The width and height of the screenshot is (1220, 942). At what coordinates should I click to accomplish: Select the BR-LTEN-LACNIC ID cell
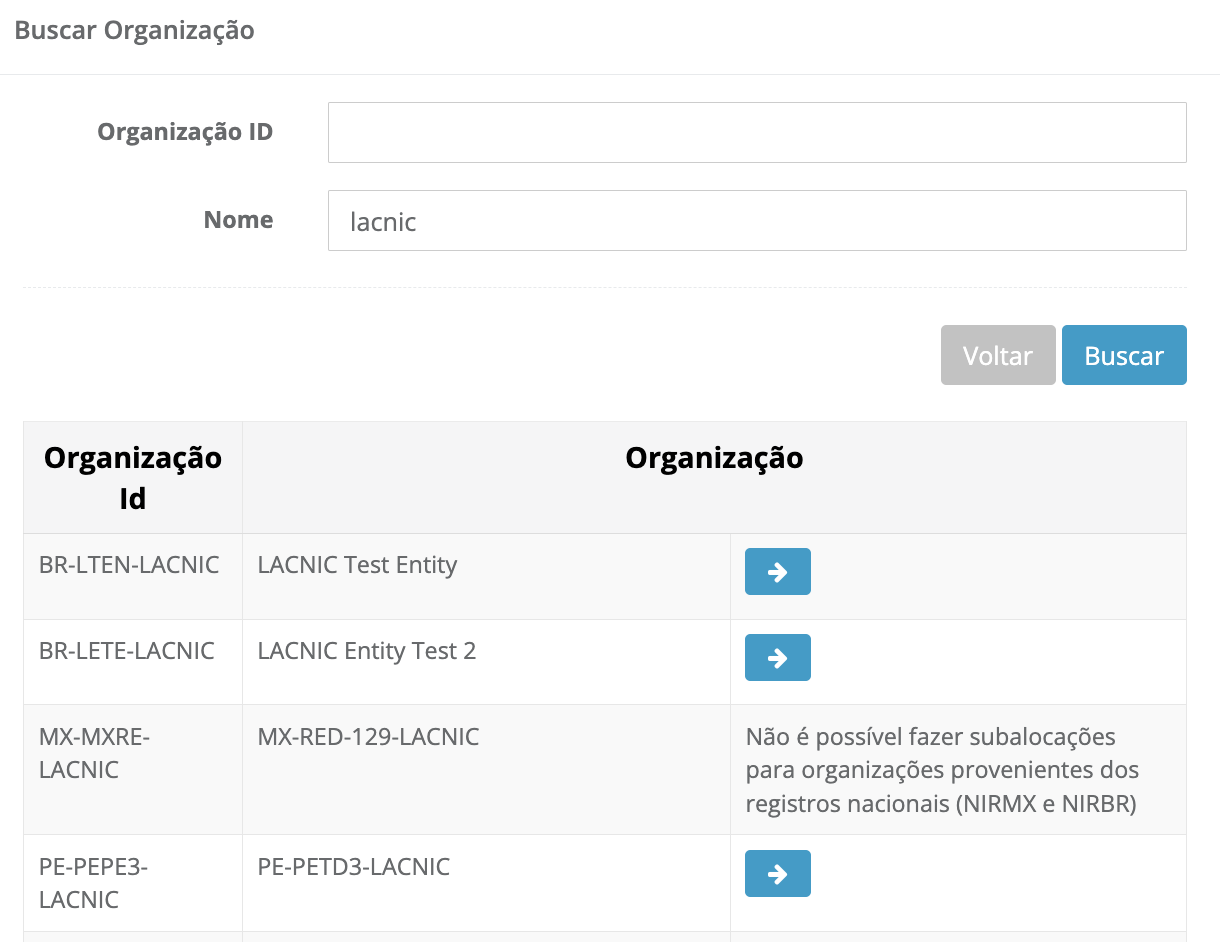[x=129, y=565]
